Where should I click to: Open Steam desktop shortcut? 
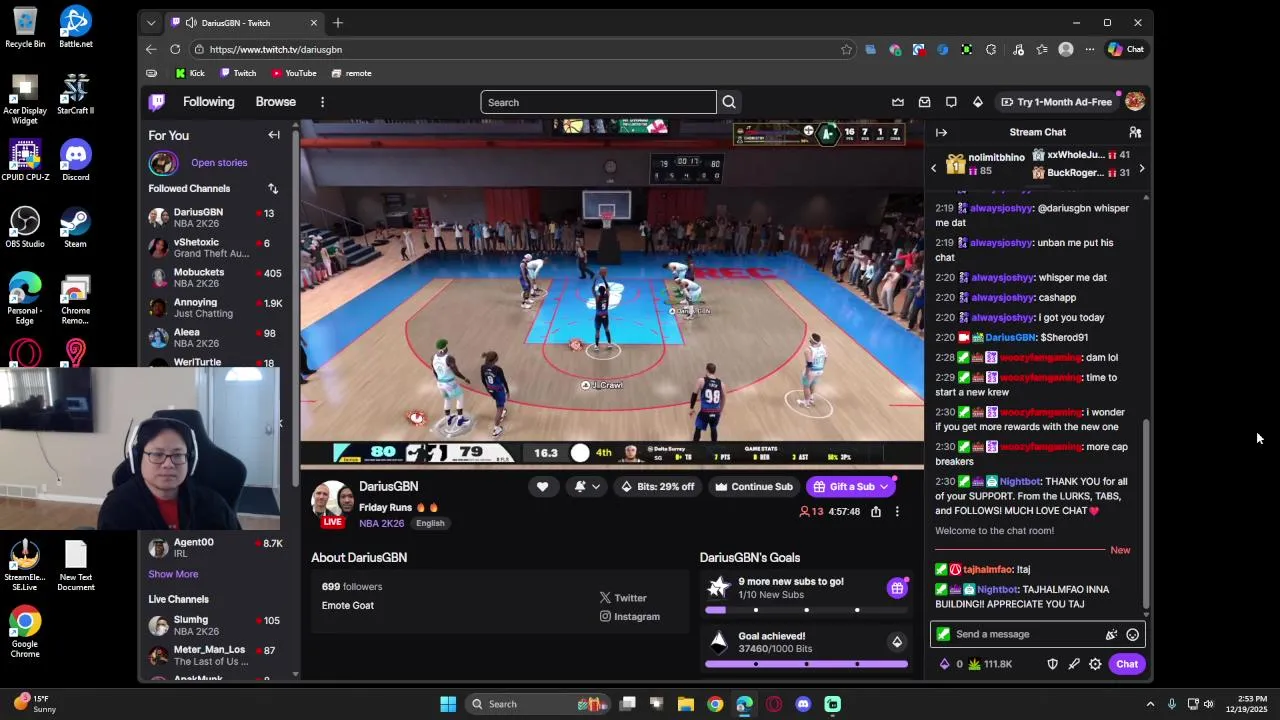click(75, 227)
